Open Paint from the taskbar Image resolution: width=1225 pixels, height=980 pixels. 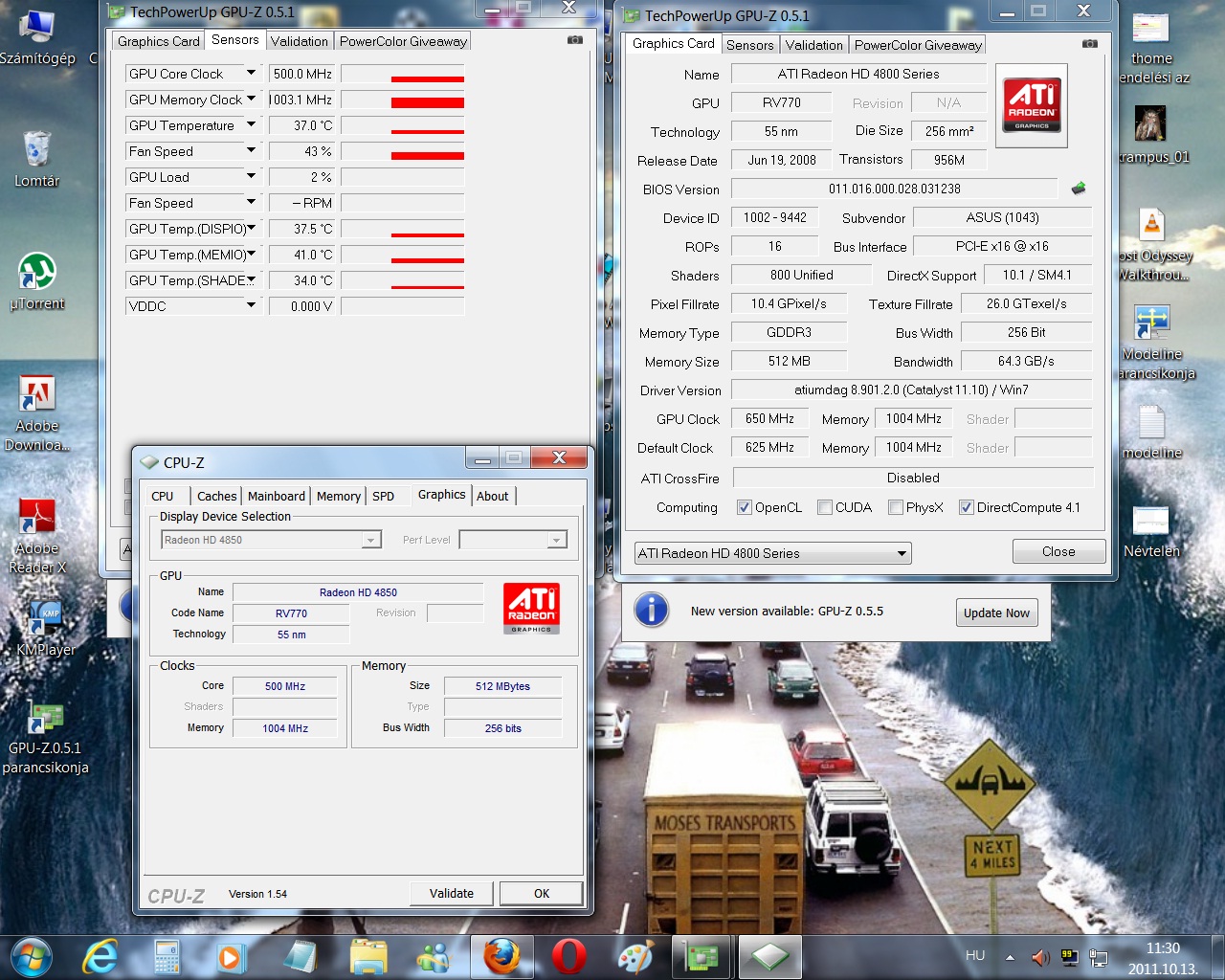[x=635, y=956]
